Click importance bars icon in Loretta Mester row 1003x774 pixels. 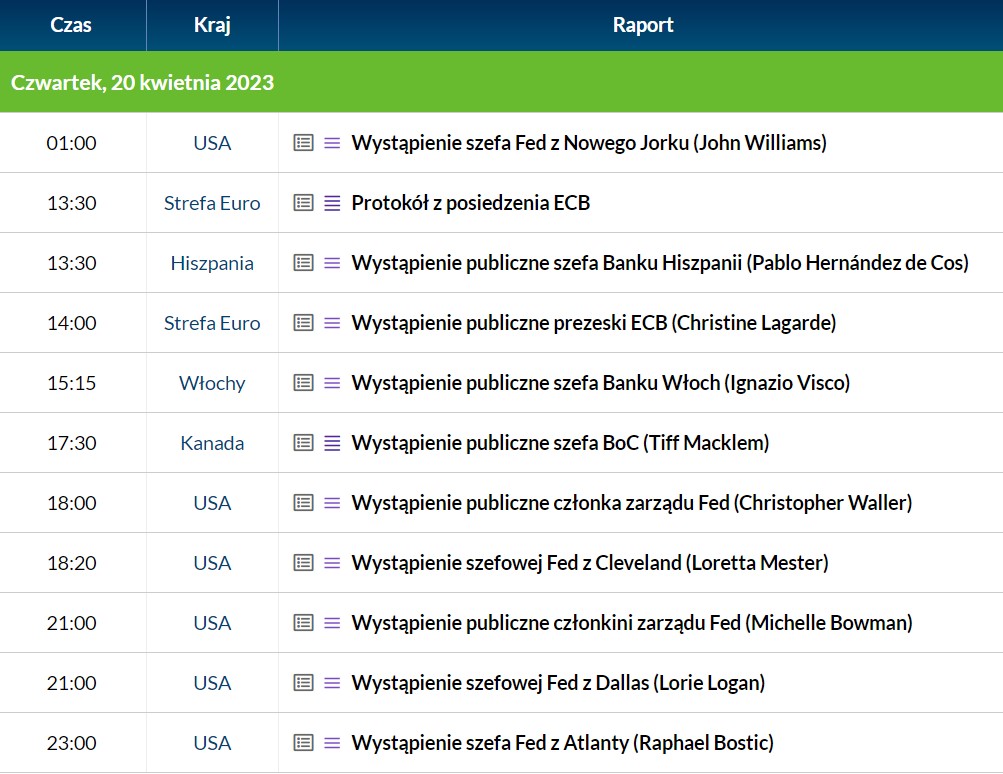[x=332, y=563]
